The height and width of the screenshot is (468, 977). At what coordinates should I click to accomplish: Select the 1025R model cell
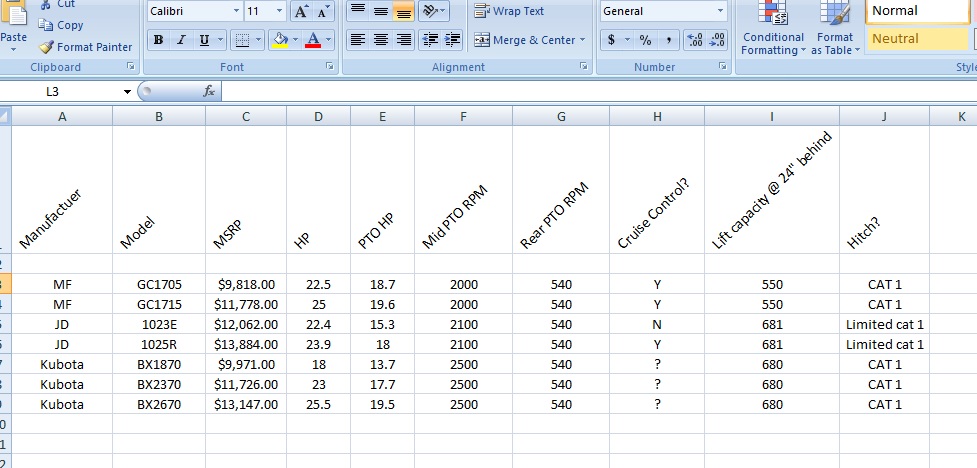pos(159,345)
